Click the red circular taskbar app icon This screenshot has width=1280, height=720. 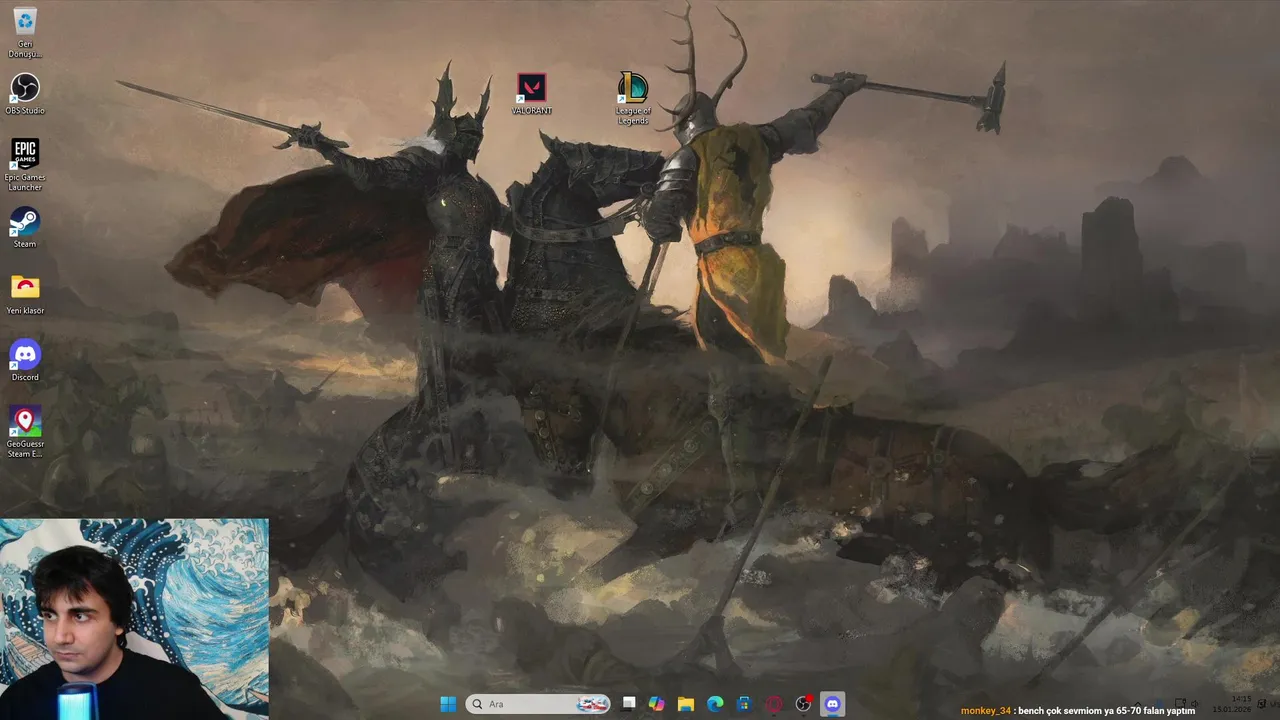tap(773, 704)
